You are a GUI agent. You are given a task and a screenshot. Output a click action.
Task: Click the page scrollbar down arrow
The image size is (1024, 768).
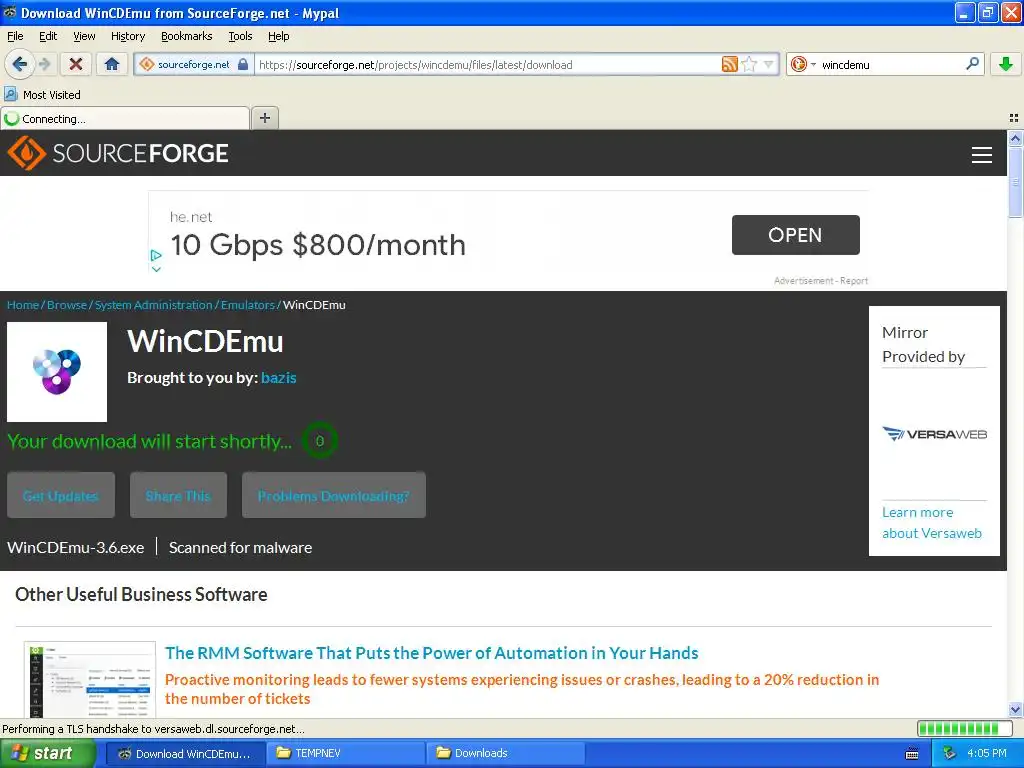click(x=1015, y=709)
